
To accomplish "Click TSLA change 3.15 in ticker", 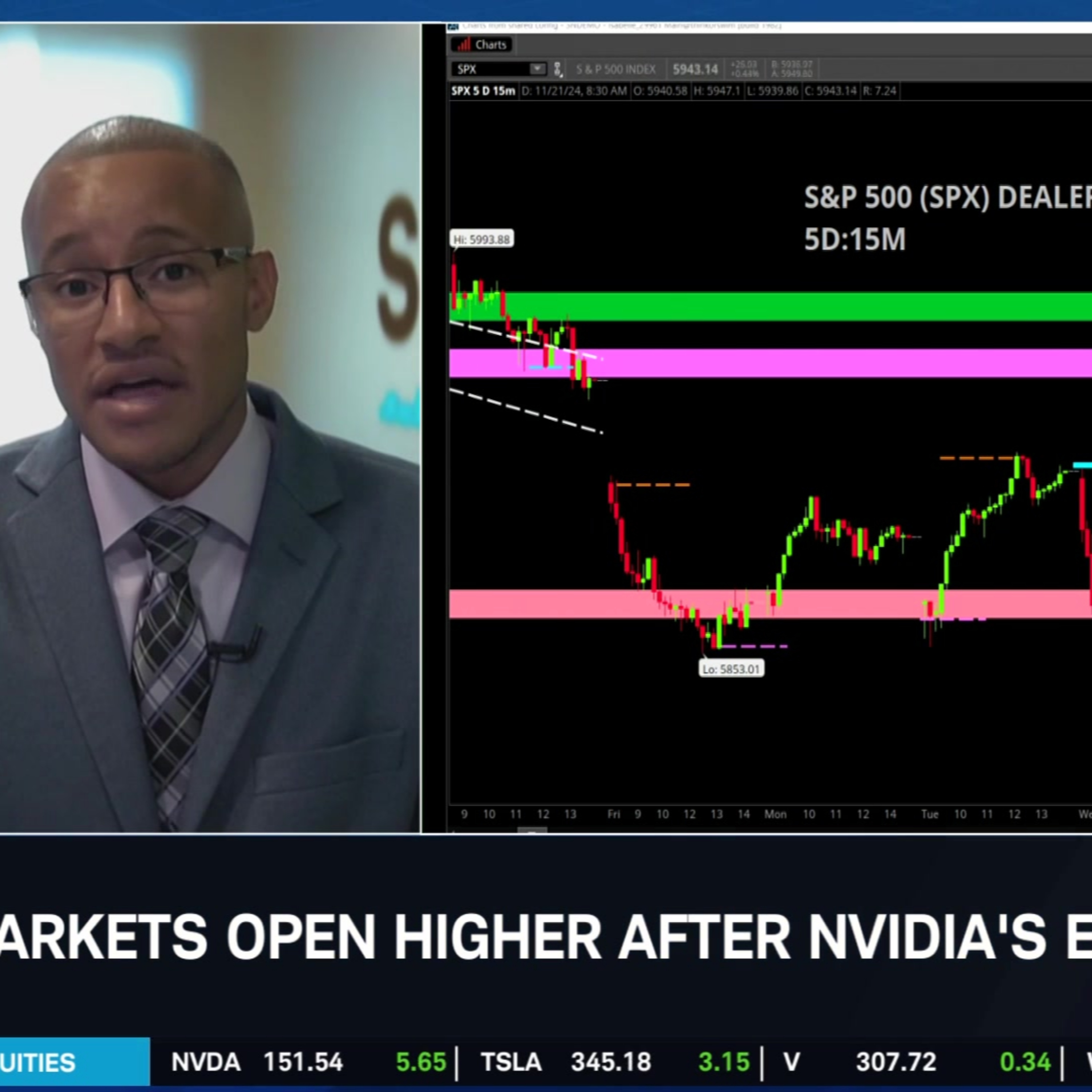I will pos(724,1062).
